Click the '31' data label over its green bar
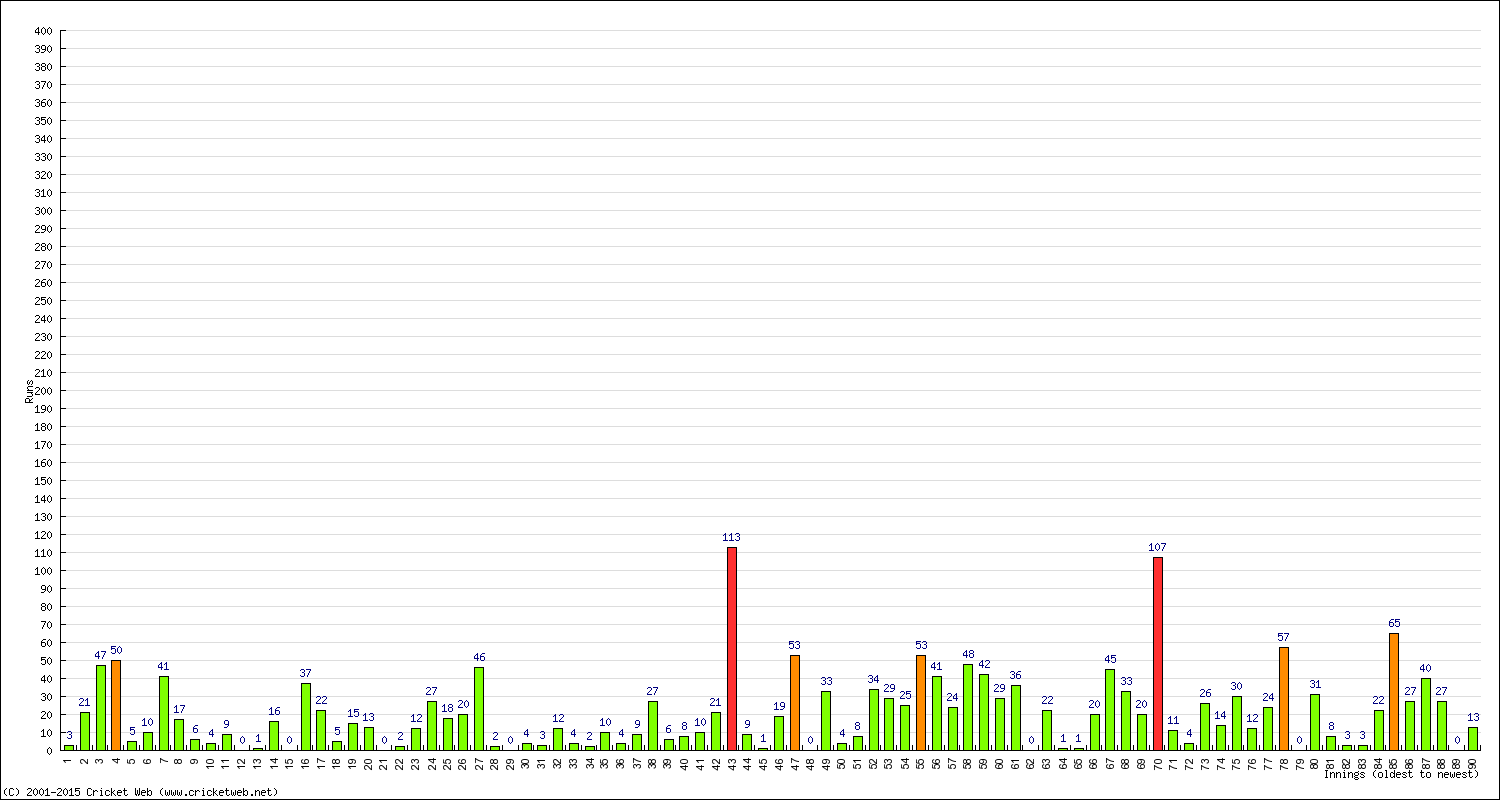The image size is (1500, 800). pos(1315,684)
